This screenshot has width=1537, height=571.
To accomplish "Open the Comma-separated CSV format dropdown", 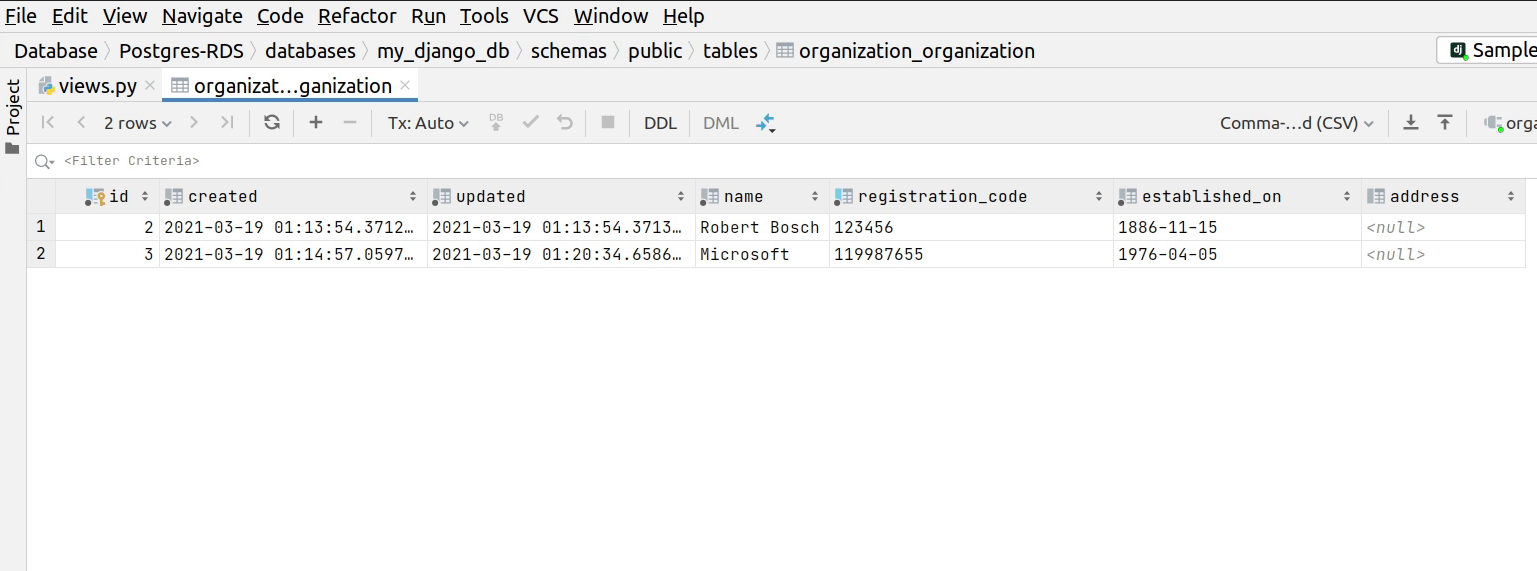I will tap(1296, 123).
